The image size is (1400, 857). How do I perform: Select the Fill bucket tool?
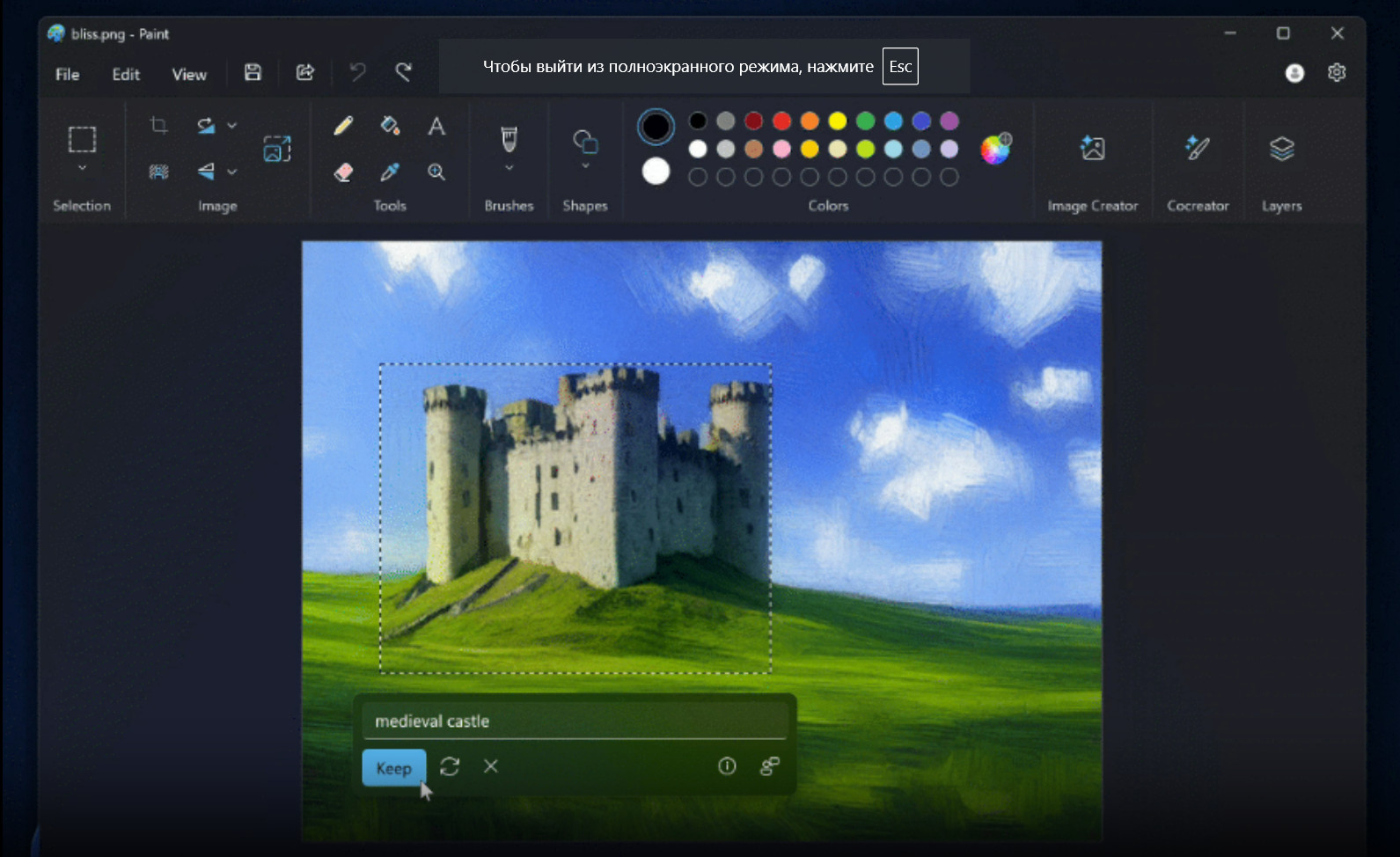pos(390,126)
